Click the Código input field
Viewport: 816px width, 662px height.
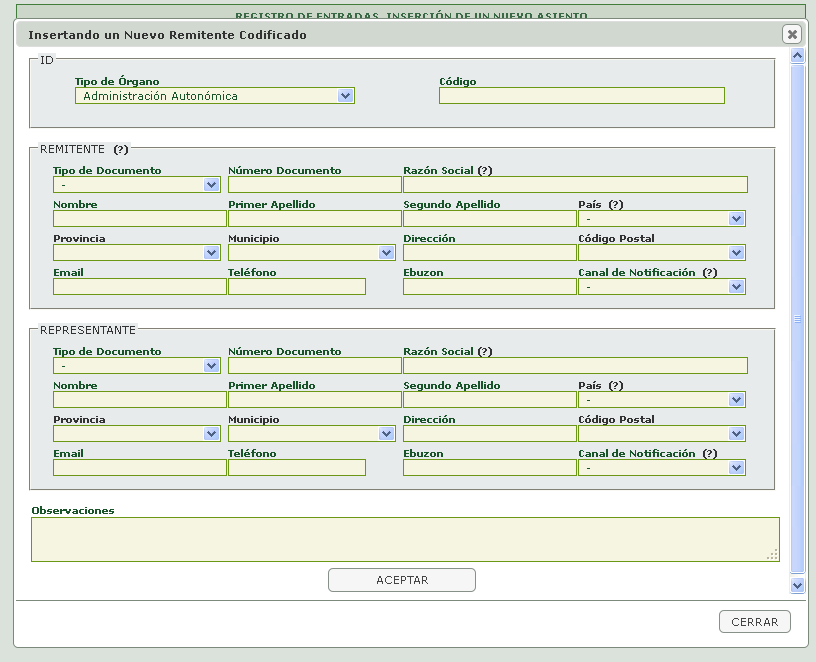click(582, 96)
